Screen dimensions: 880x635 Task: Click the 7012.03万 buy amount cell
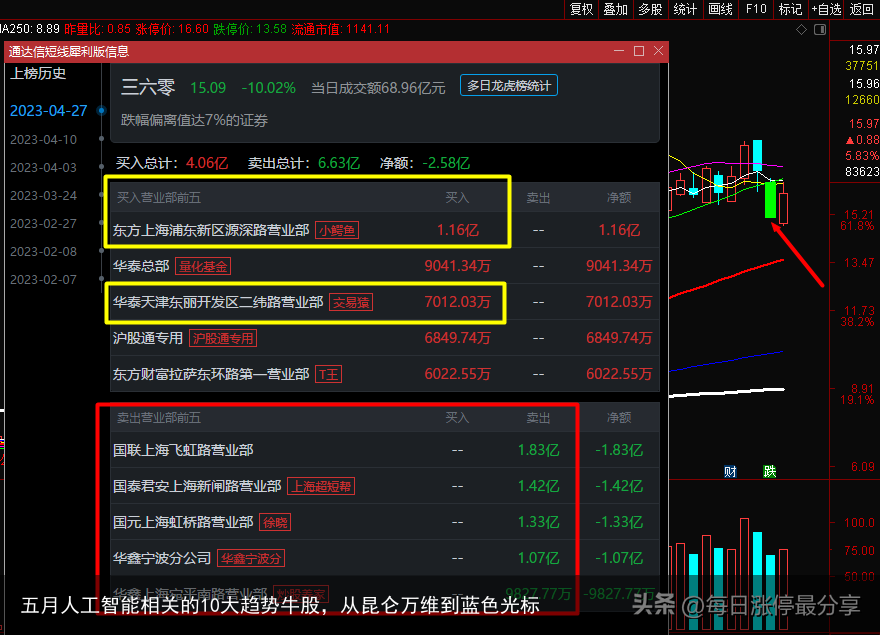point(457,302)
